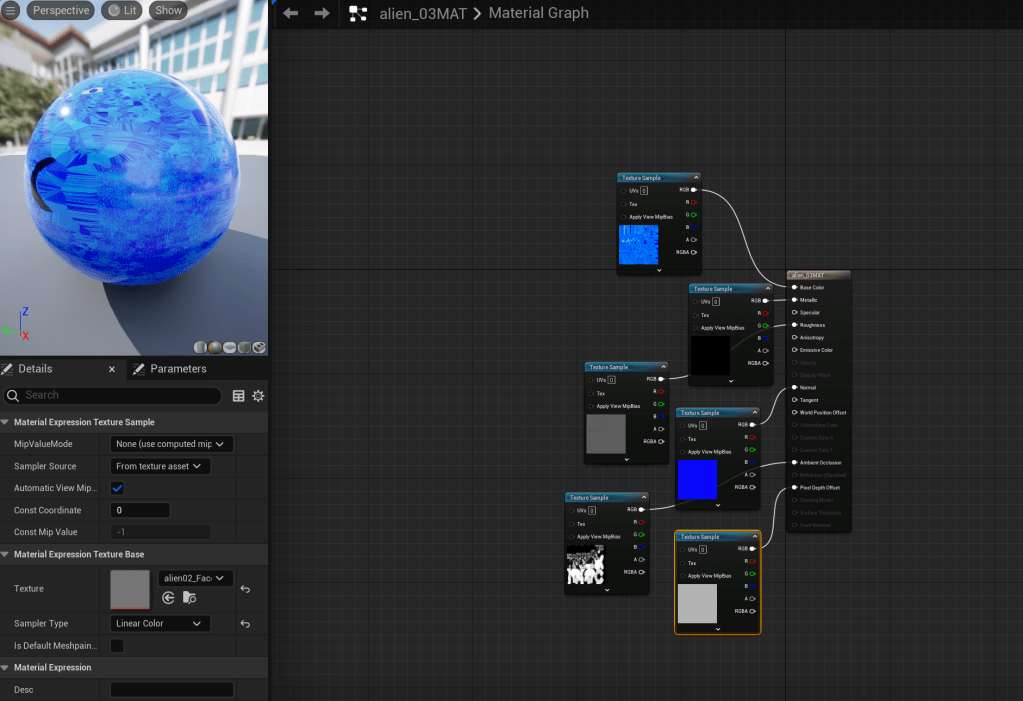This screenshot has width=1023, height=701.
Task: Open the Details settings gear
Action: [258, 396]
